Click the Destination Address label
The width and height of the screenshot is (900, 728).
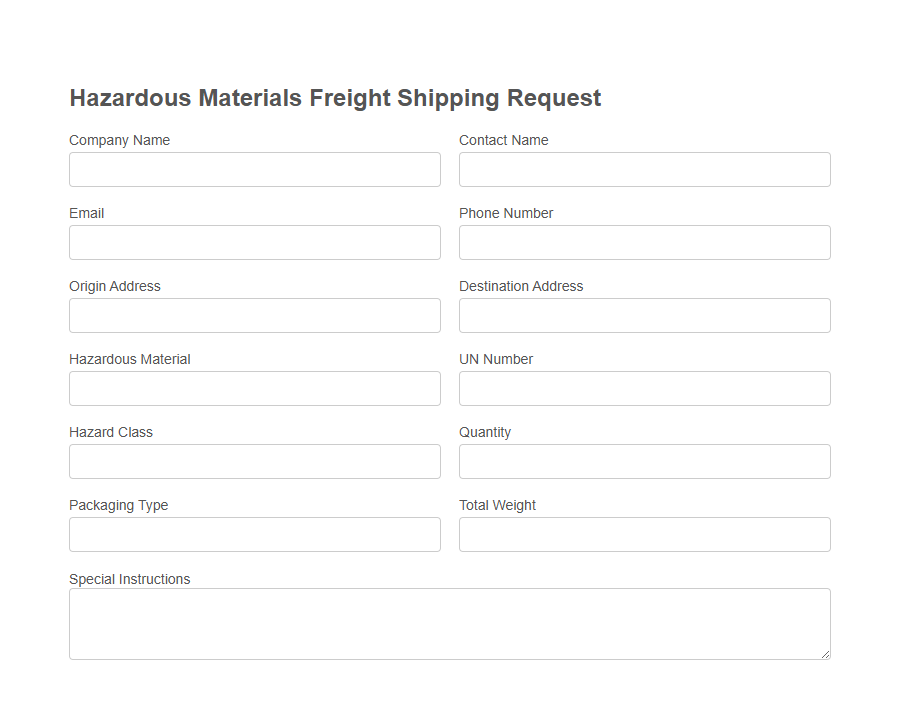(x=521, y=286)
